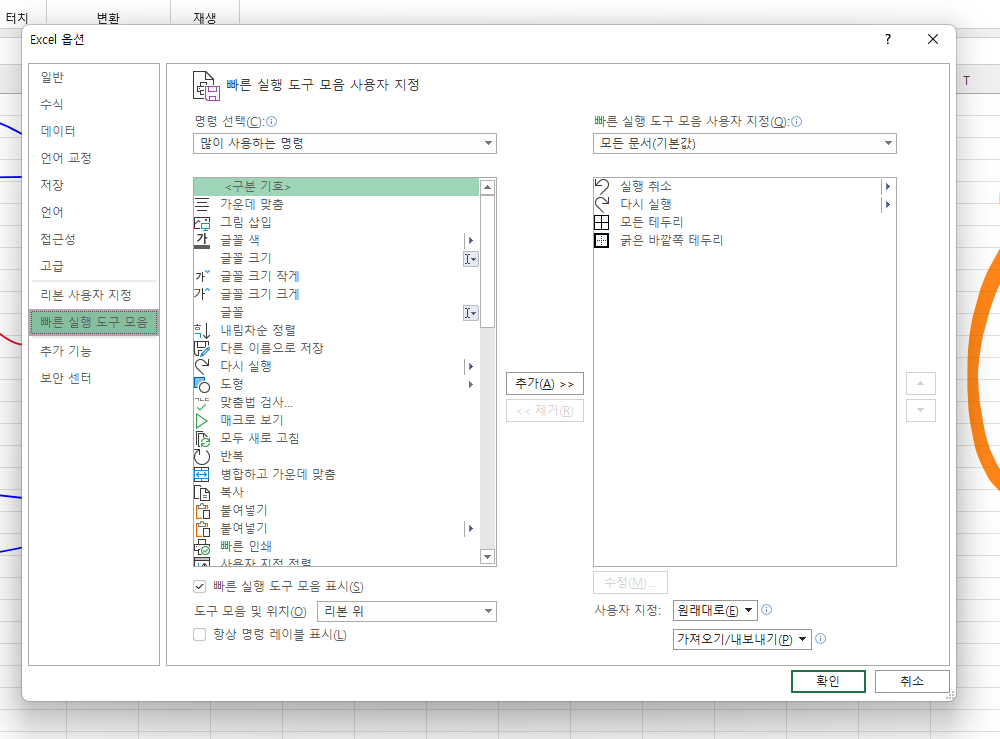
Task: Open 고급 options category
Action: (x=52, y=266)
